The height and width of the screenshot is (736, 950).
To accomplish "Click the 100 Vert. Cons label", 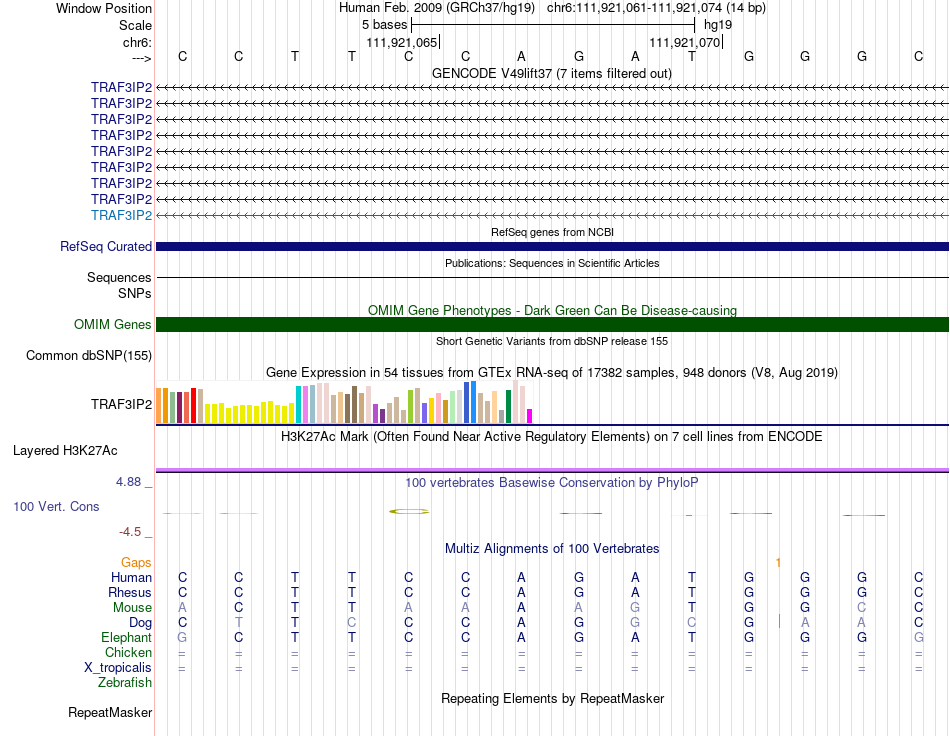I will [56, 506].
